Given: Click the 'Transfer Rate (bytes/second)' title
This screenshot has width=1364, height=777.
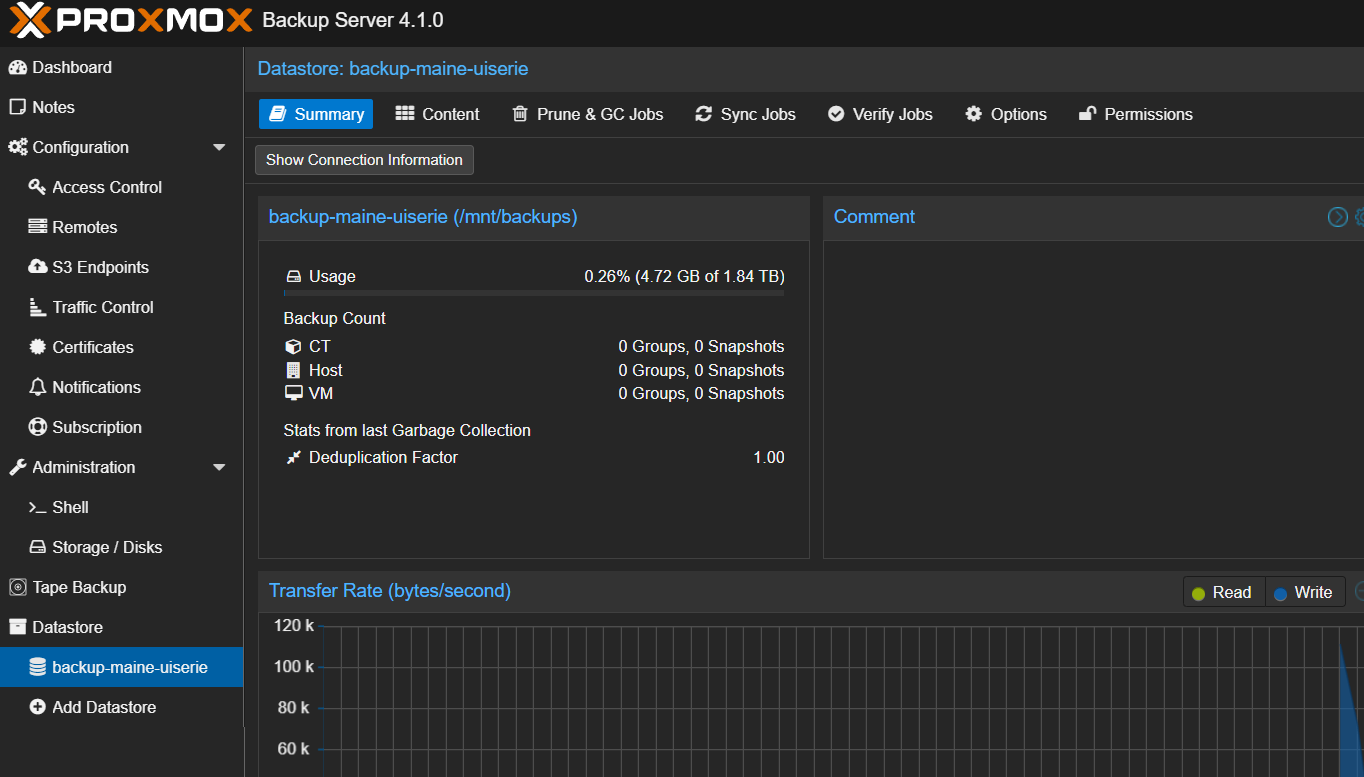Looking at the screenshot, I should 390,591.
